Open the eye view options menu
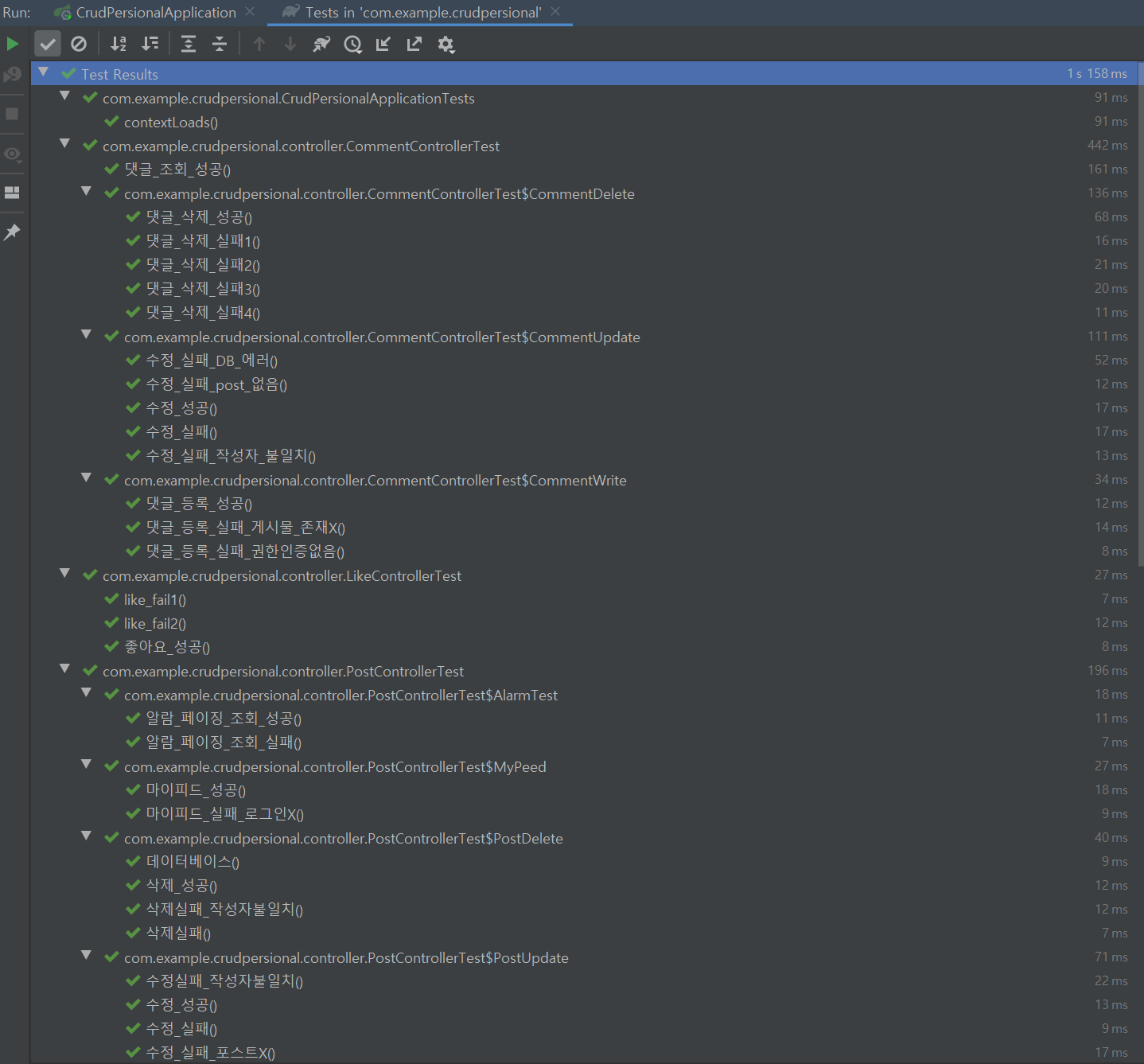Viewport: 1144px width, 1064px height. [x=12, y=154]
